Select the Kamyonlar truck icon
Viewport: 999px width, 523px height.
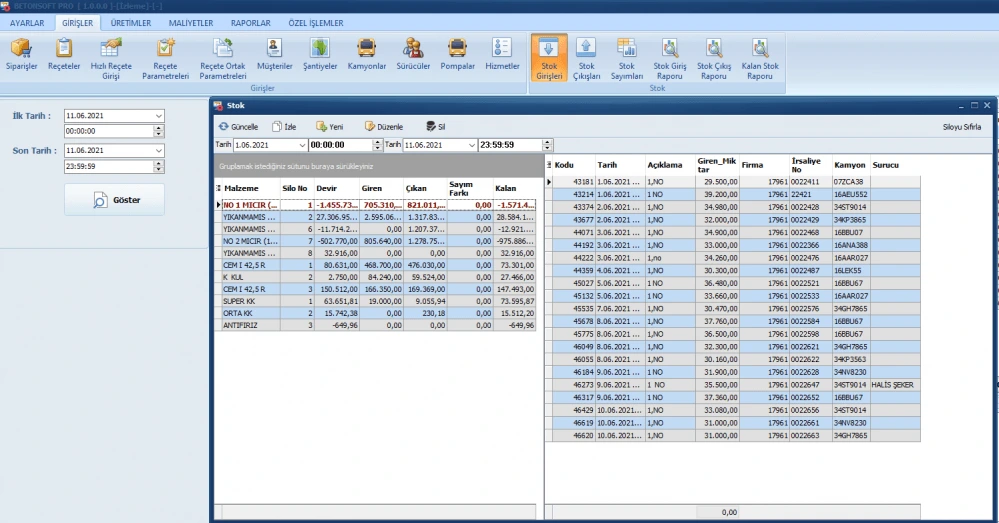click(x=366, y=55)
